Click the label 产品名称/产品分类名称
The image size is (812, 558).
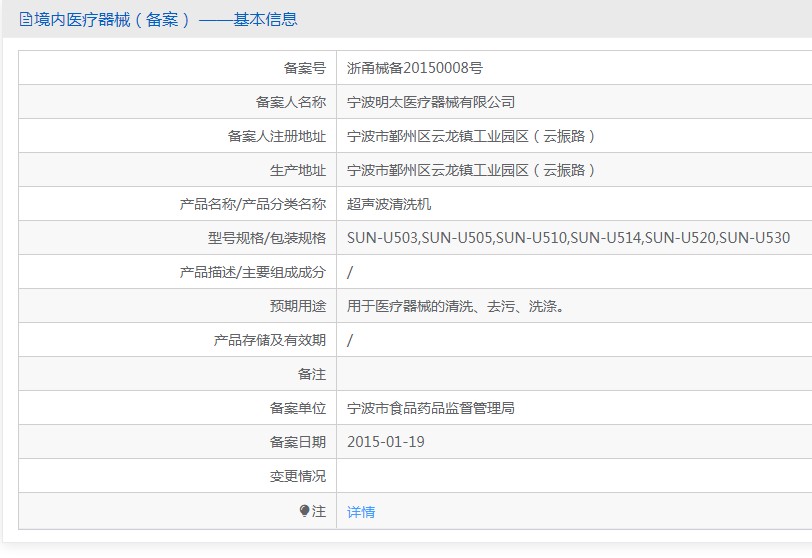pos(253,204)
